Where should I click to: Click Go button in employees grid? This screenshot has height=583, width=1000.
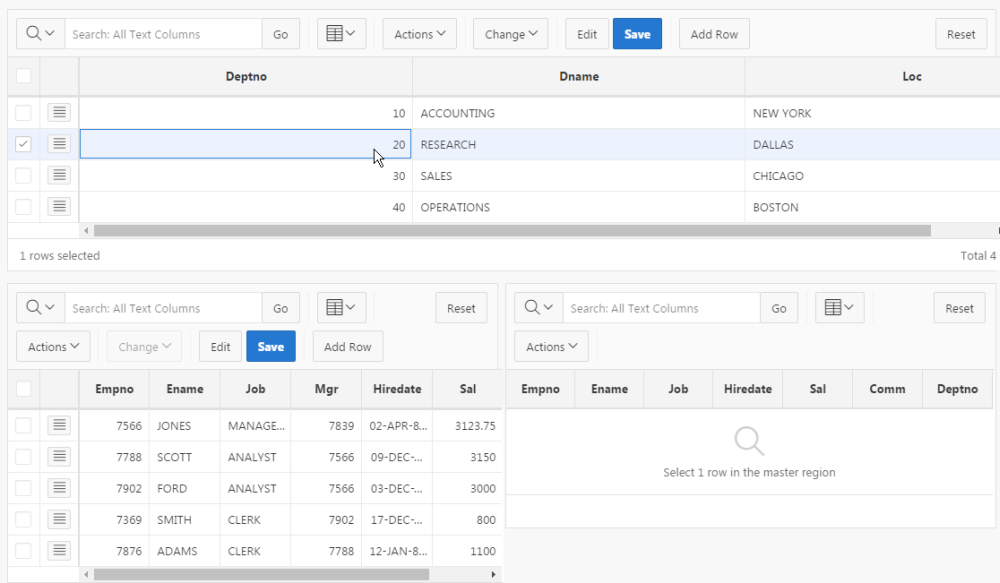(281, 308)
